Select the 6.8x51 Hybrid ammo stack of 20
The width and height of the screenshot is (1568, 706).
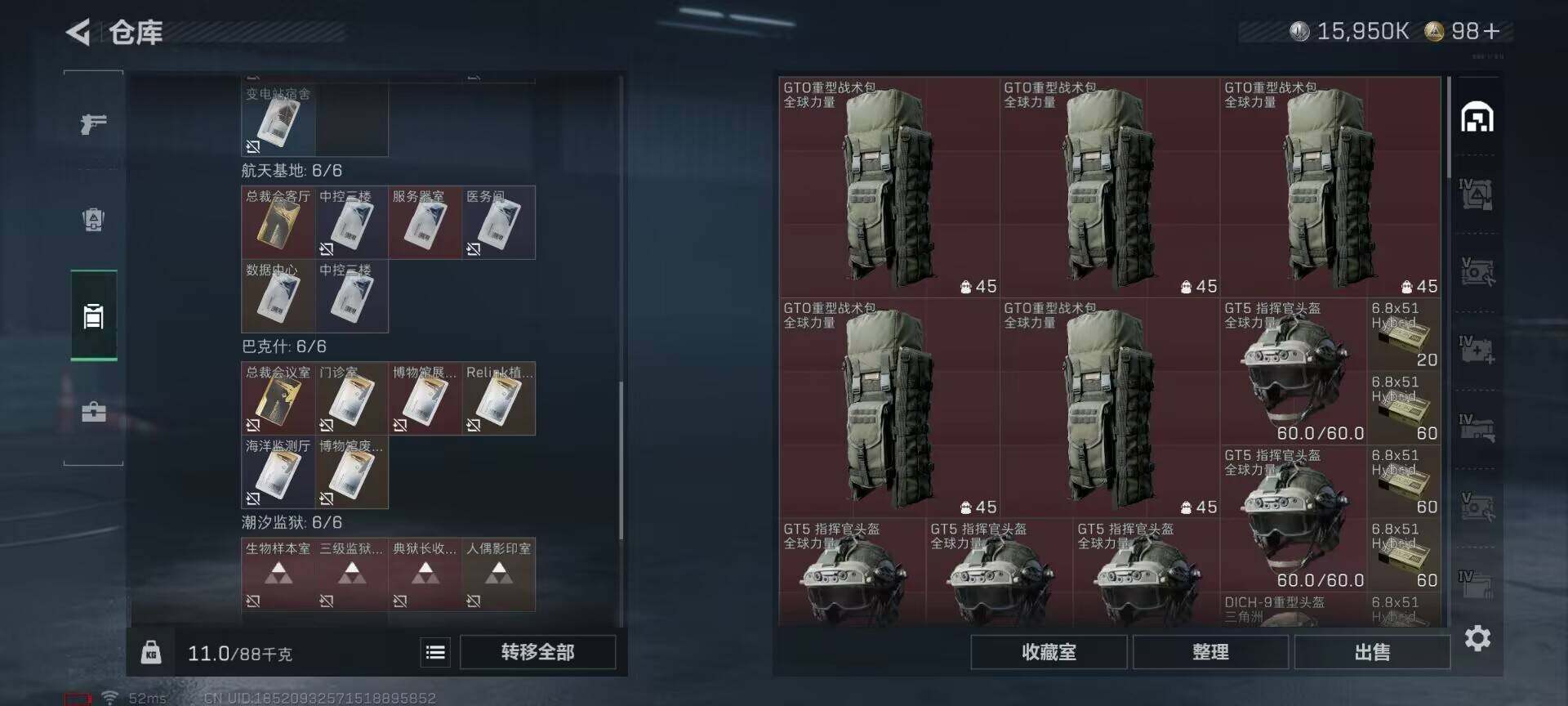tap(1404, 335)
